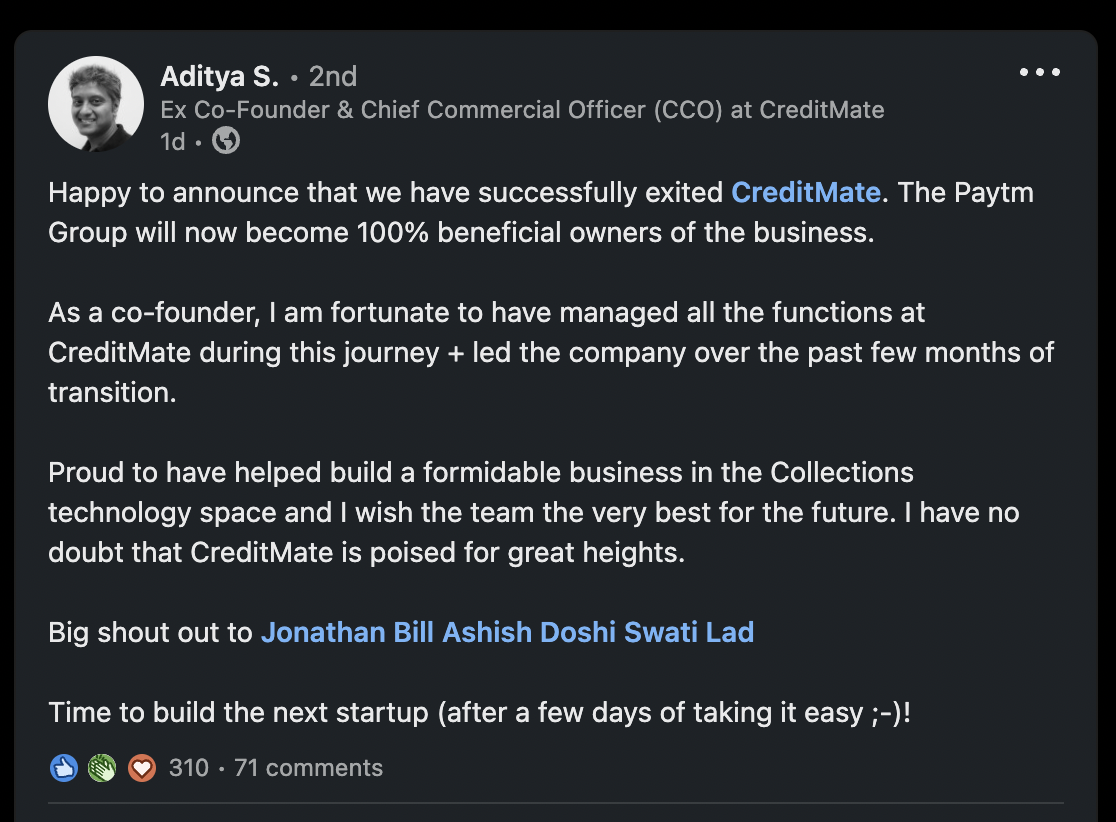Click the Ex Co-Founder & CCO headline
1116x822 pixels.
coord(522,110)
